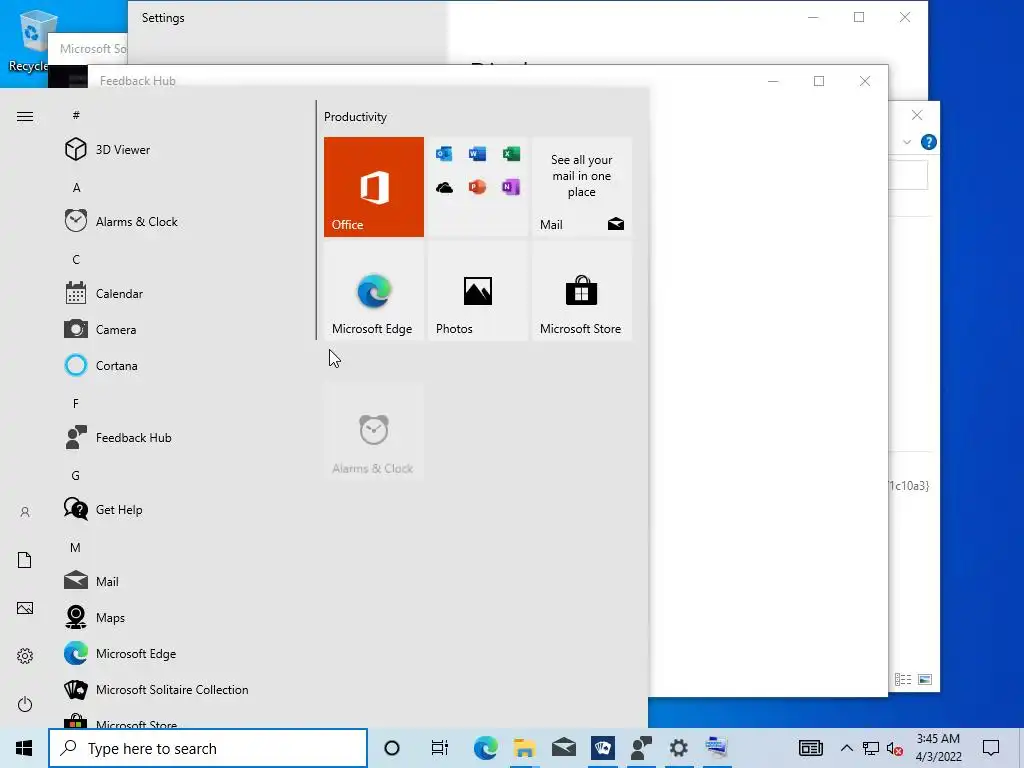Open Pictures icon in Start sidebar
Viewport: 1024px width, 768px height.
(25, 608)
